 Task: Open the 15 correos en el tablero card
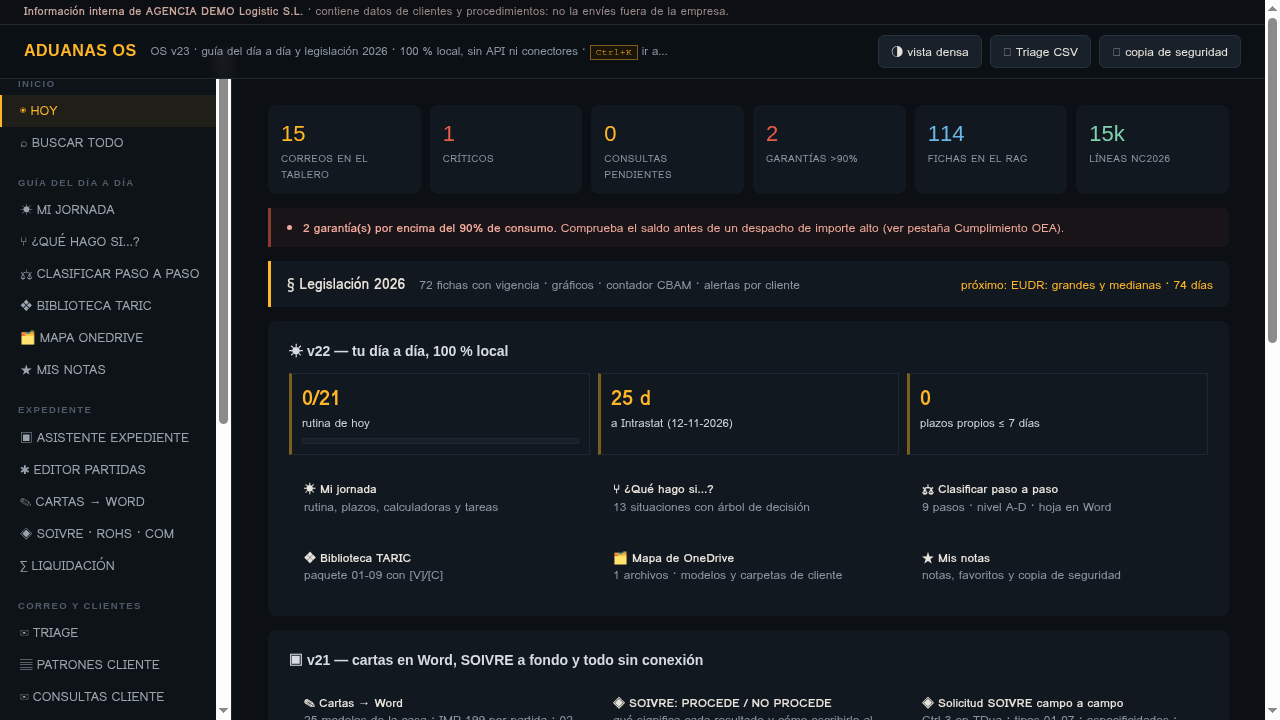point(344,149)
